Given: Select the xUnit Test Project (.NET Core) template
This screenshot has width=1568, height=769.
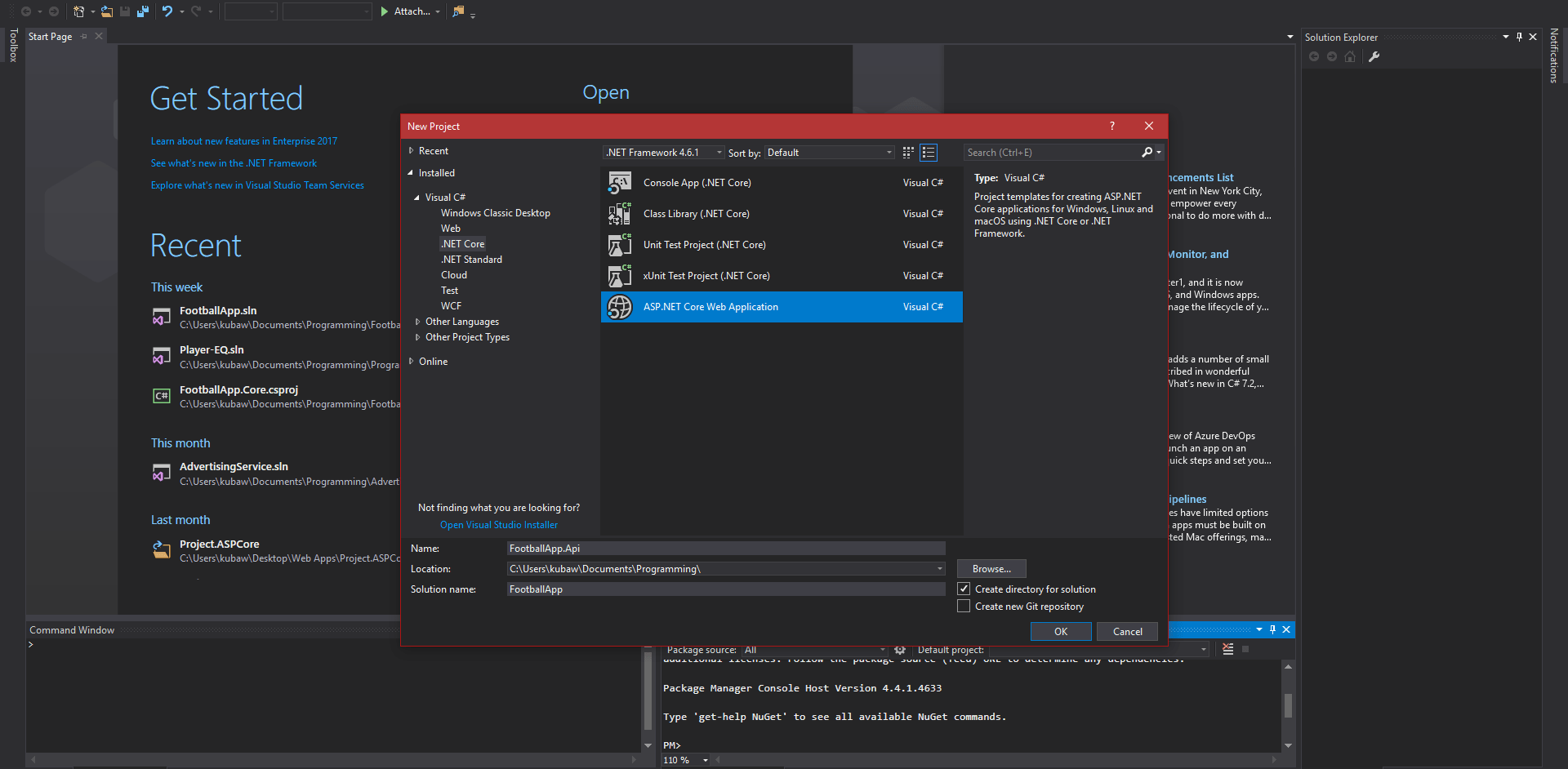Looking at the screenshot, I should click(x=782, y=276).
